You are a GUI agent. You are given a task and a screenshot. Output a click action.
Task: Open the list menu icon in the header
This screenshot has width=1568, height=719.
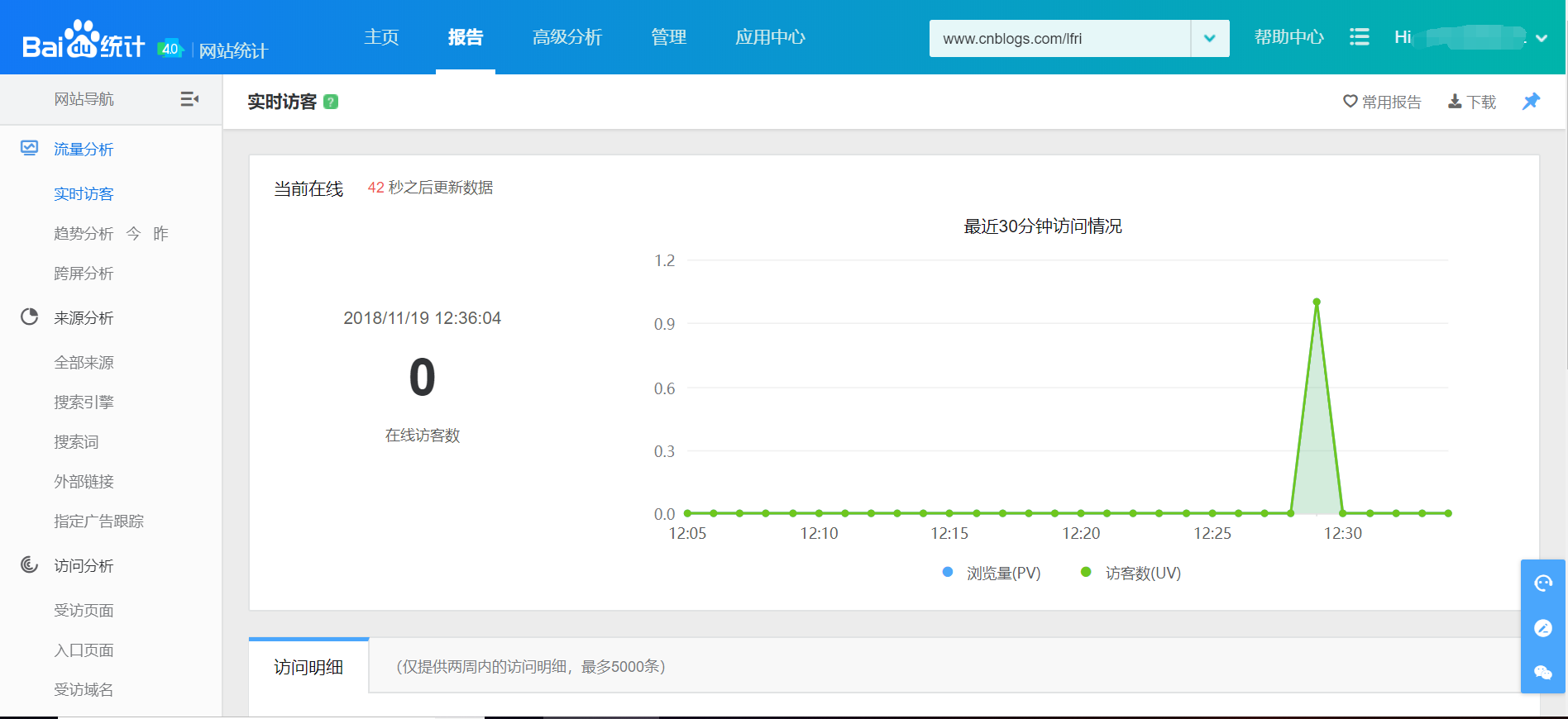pos(1359,37)
